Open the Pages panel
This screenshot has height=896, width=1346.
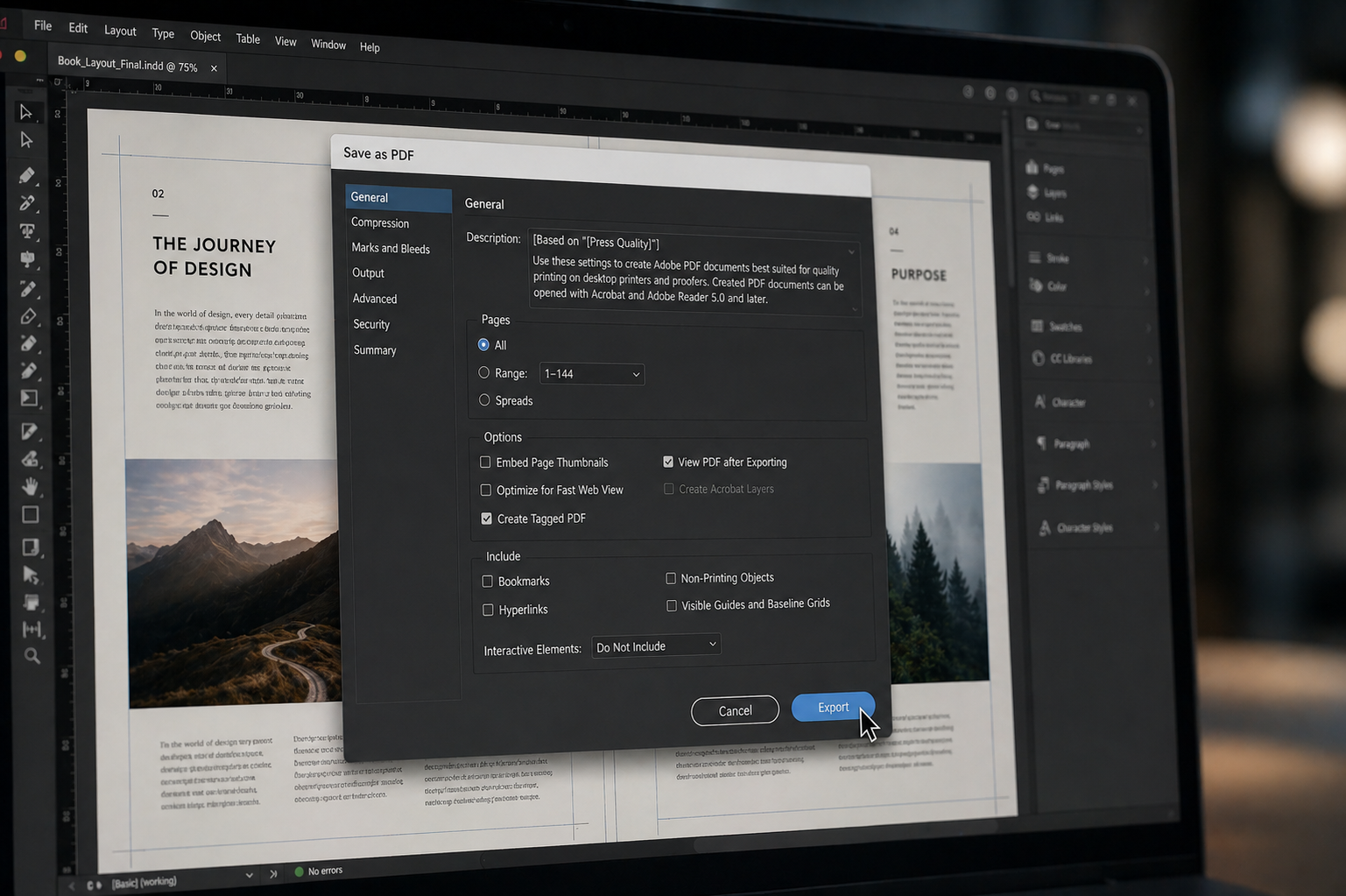pos(1045,168)
